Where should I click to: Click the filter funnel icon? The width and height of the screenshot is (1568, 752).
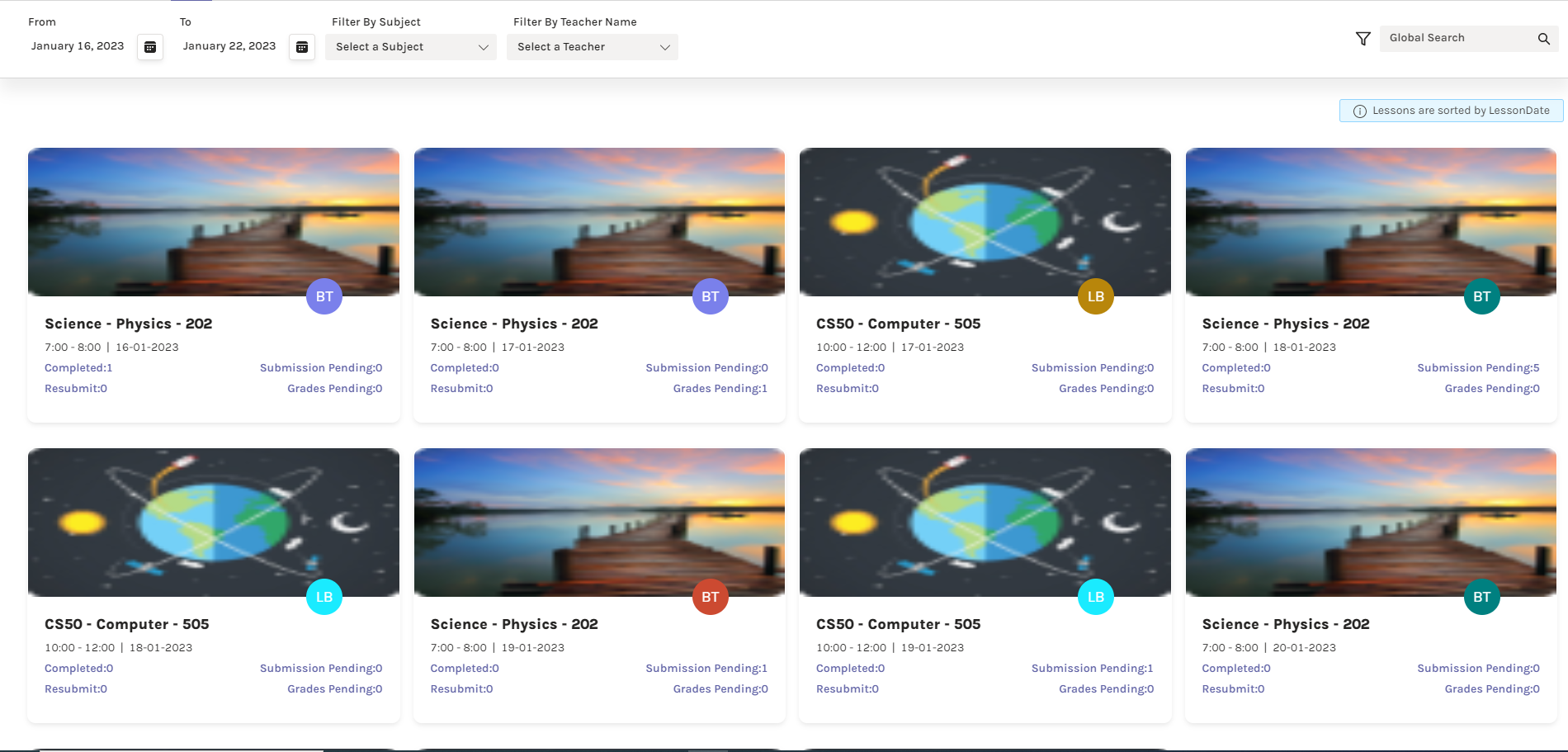tap(1362, 38)
